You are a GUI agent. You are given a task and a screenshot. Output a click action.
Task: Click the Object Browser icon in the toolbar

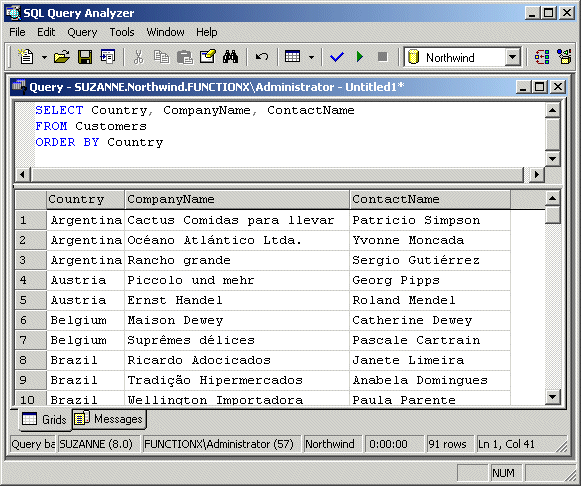click(x=541, y=57)
